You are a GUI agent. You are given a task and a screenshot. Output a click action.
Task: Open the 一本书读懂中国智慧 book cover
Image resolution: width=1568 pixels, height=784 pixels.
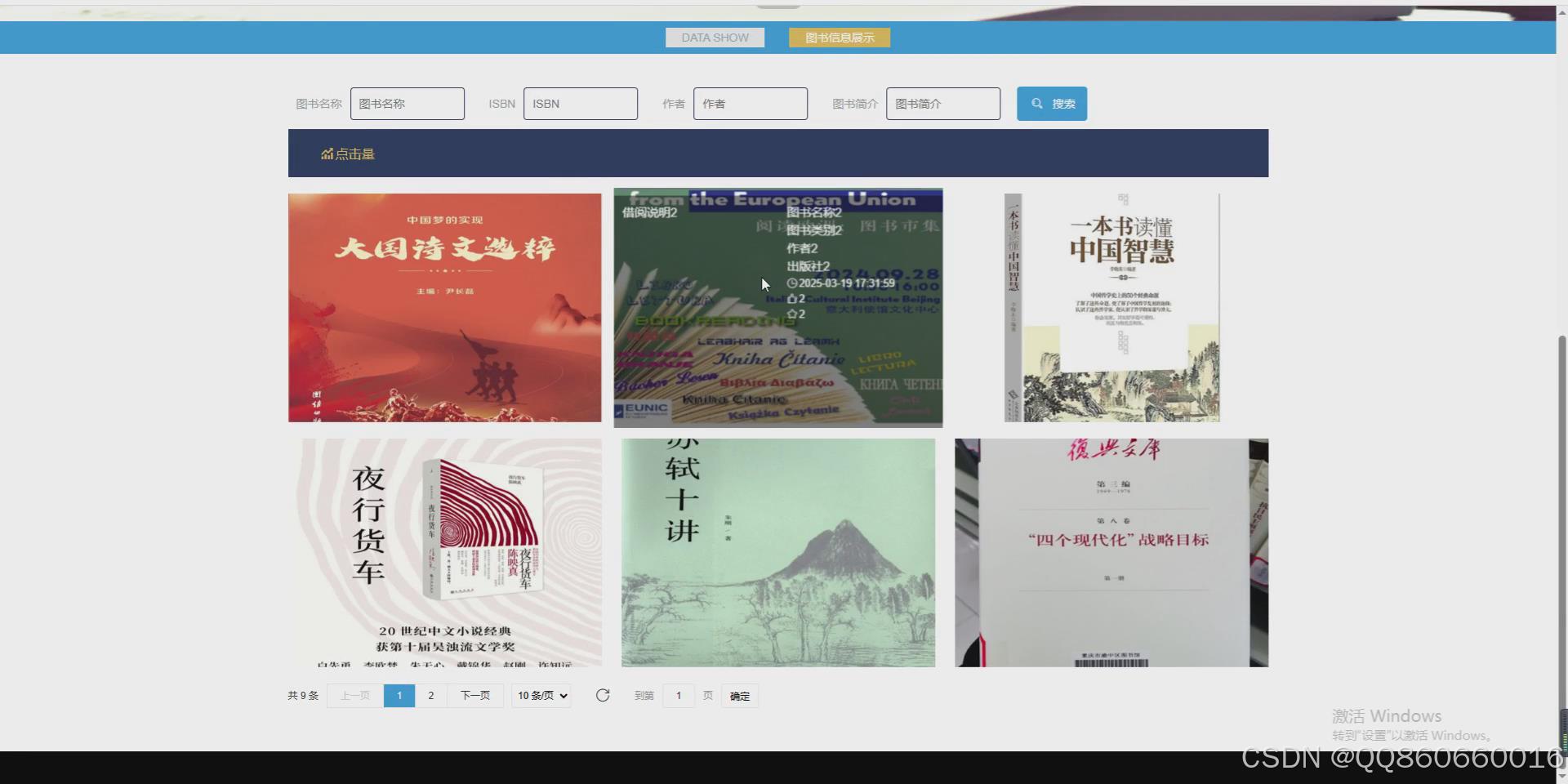[1111, 308]
